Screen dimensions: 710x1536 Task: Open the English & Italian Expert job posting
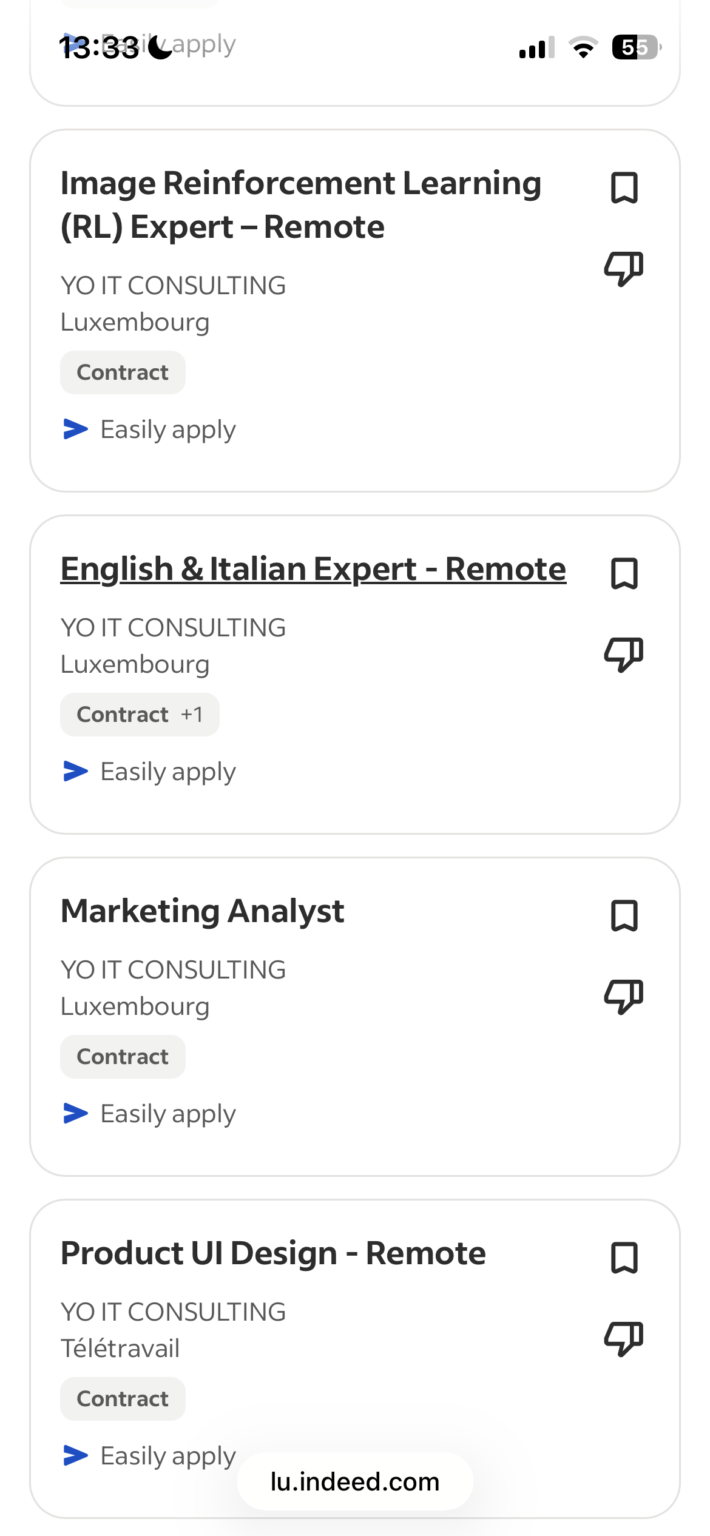coord(312,568)
